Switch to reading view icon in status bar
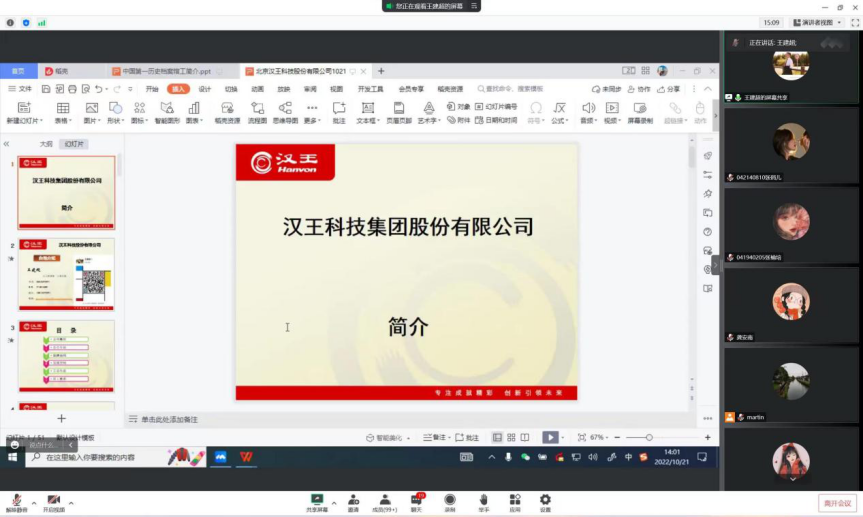 (525, 437)
